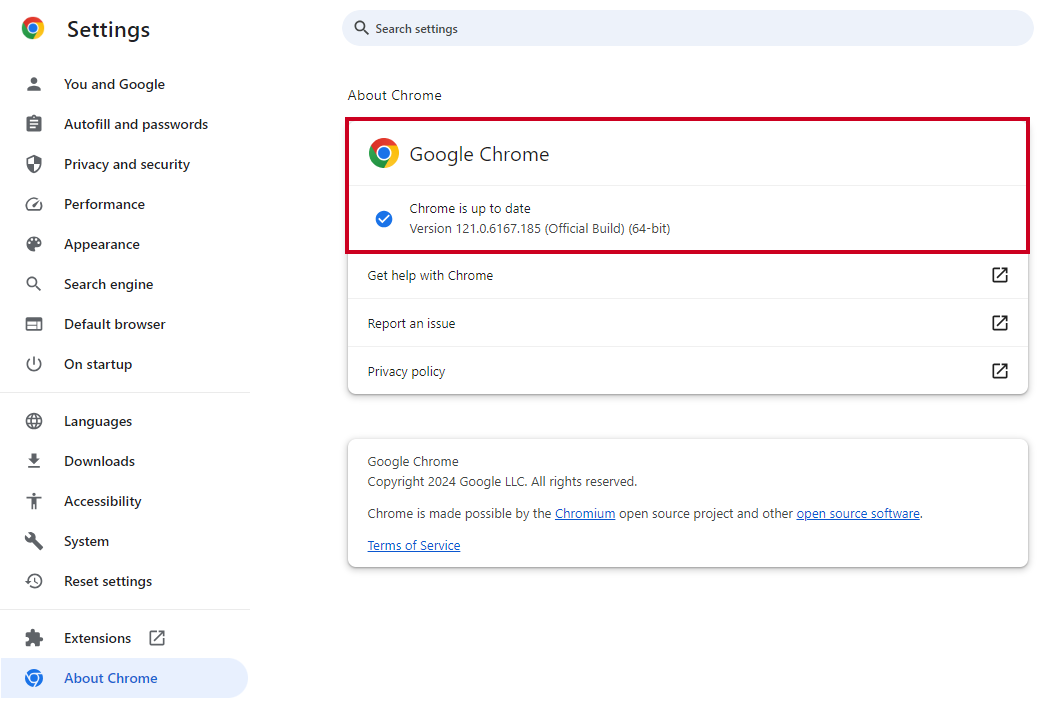Open Downloads settings section

tap(124, 460)
